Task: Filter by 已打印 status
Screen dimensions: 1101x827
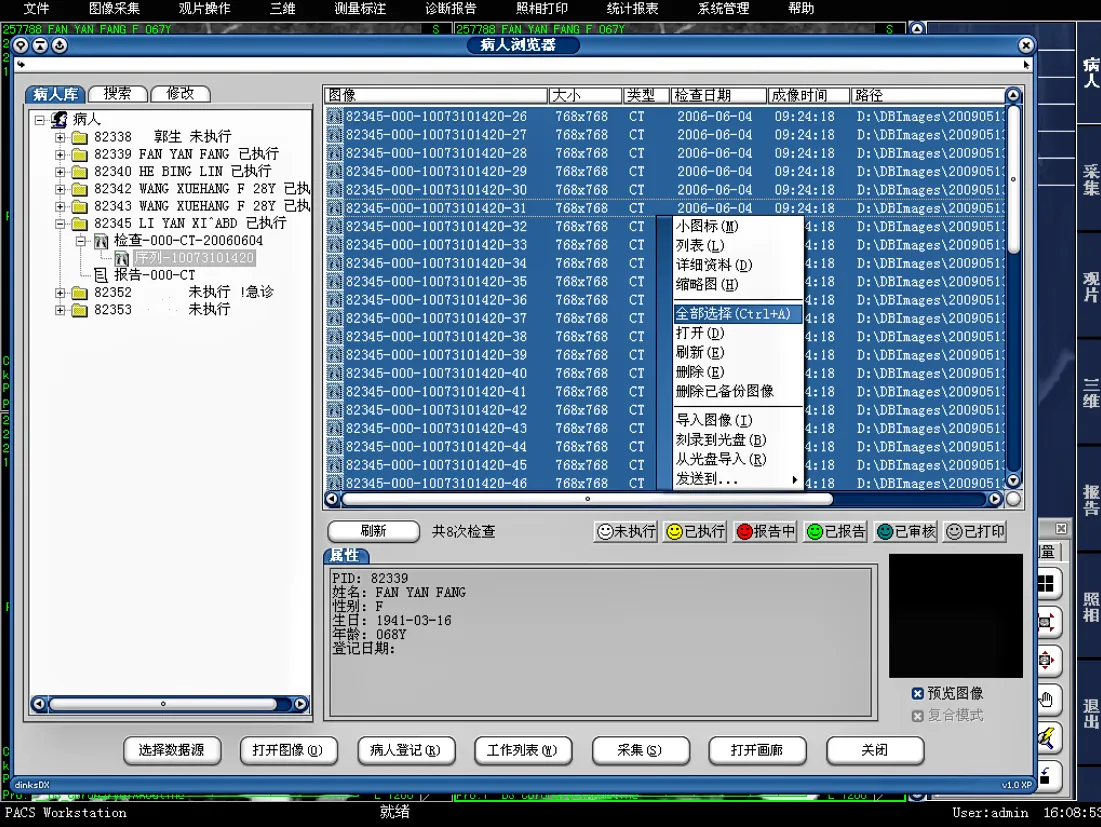Action: pos(975,531)
